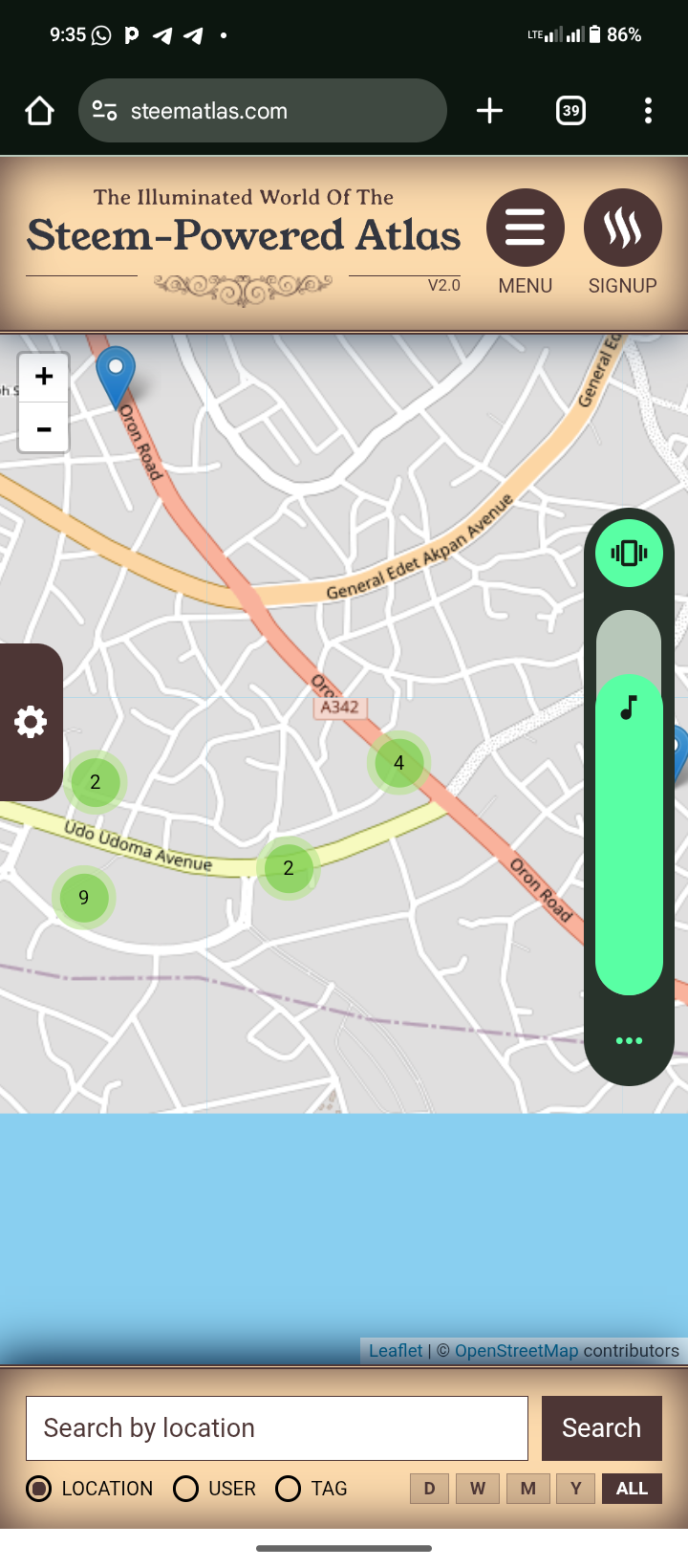Filter posts by month with M
Viewport: 688px width, 1568px height.
click(527, 1489)
